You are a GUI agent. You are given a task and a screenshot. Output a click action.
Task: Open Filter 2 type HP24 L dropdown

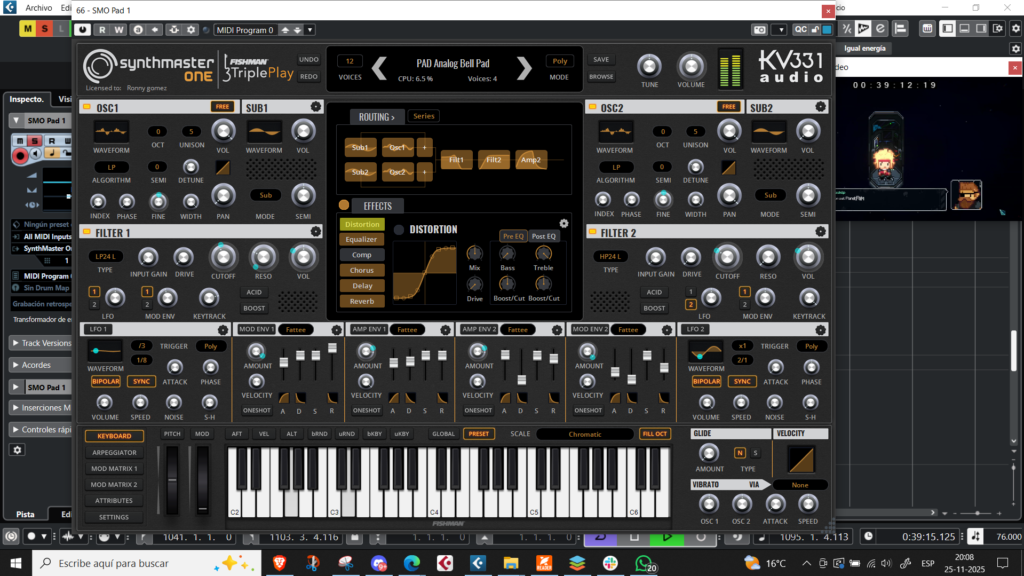610,257
